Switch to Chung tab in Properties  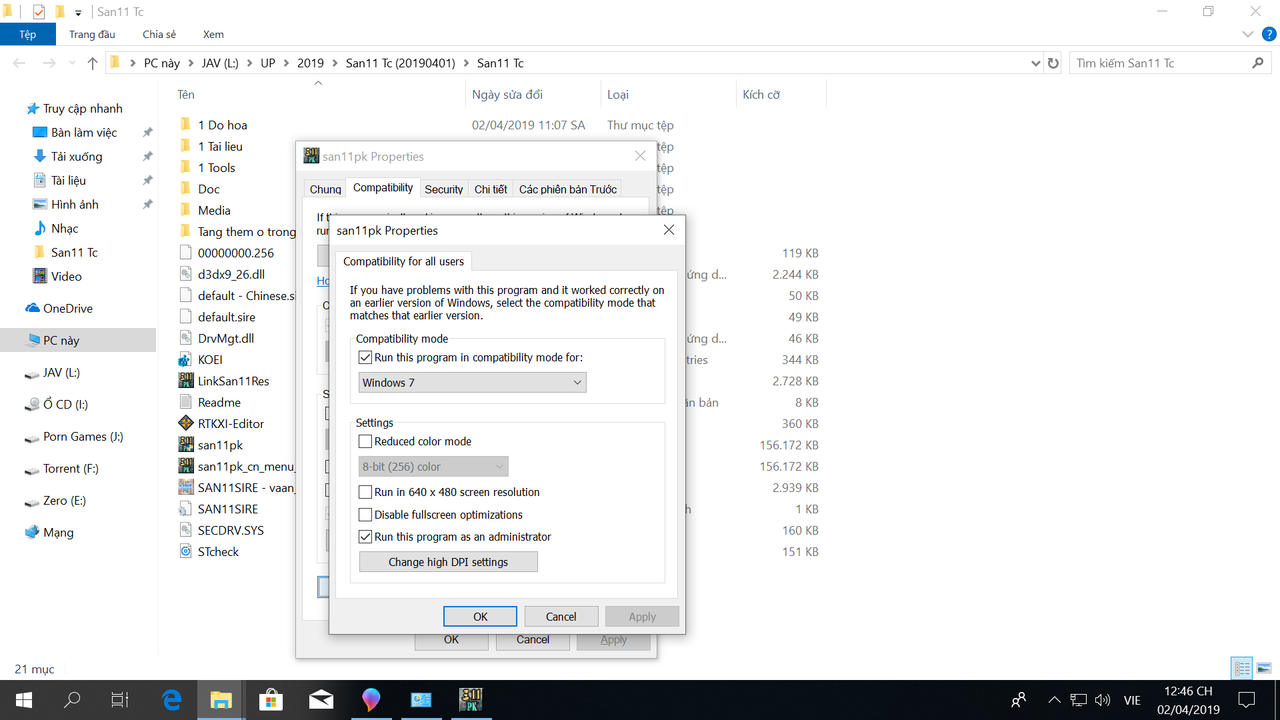[x=325, y=189]
